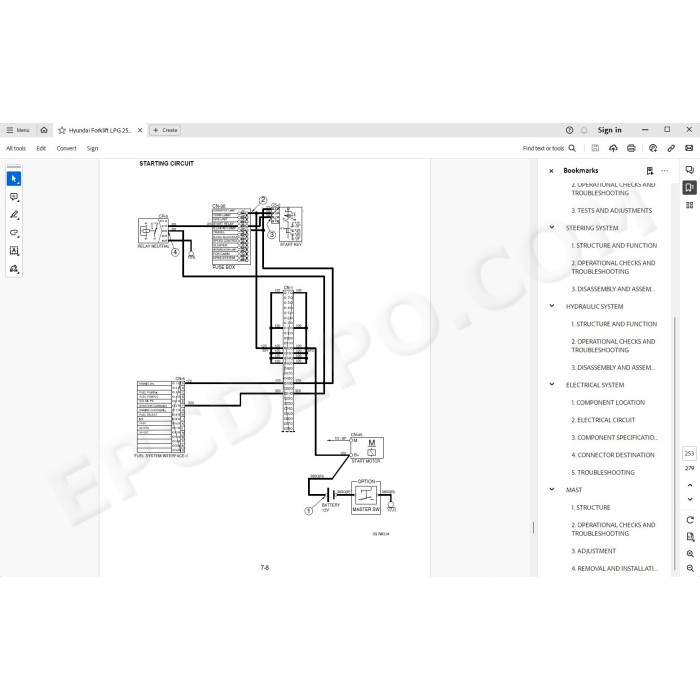This screenshot has height=700, width=700.
Task: Open the Menu hamburger button
Action: [18, 130]
